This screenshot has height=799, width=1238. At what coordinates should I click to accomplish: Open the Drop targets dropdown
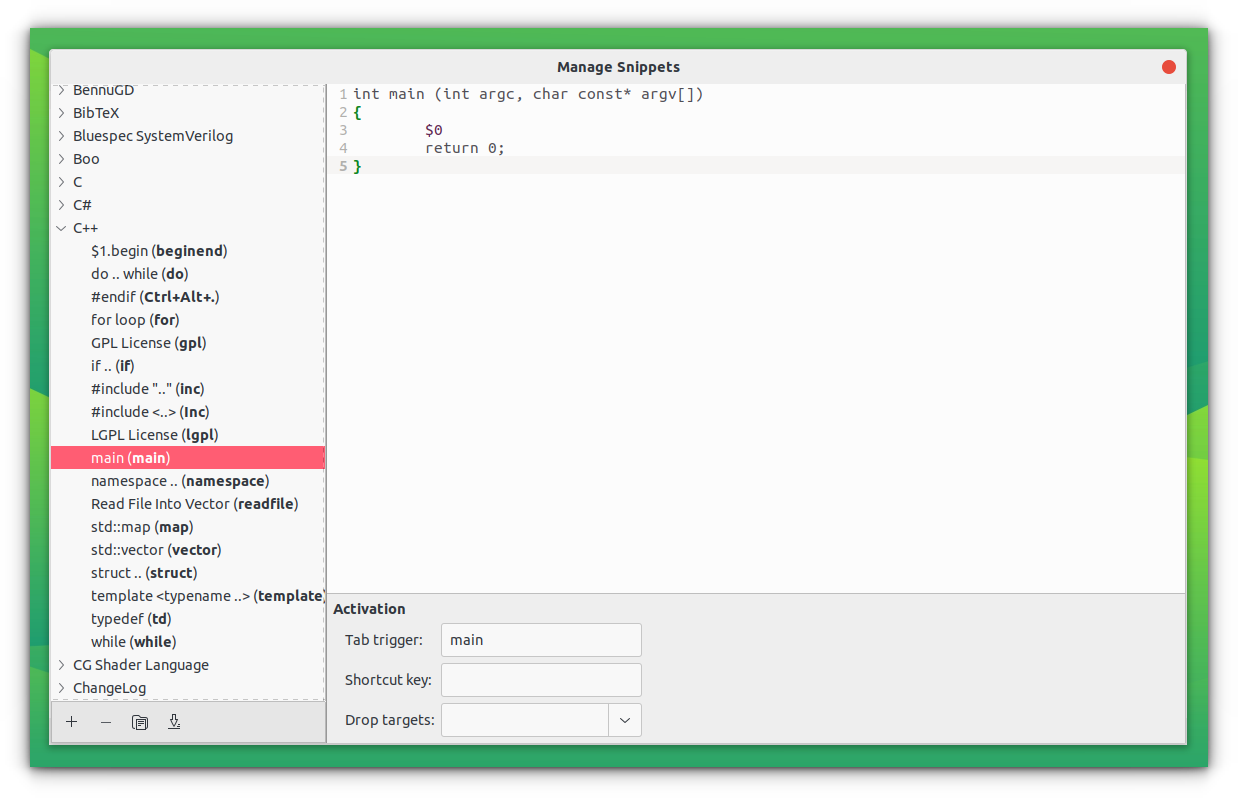point(624,719)
